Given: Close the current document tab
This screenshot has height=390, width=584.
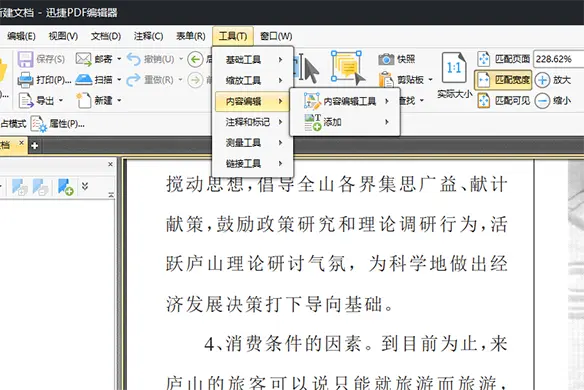Looking at the screenshot, I should (21, 143).
